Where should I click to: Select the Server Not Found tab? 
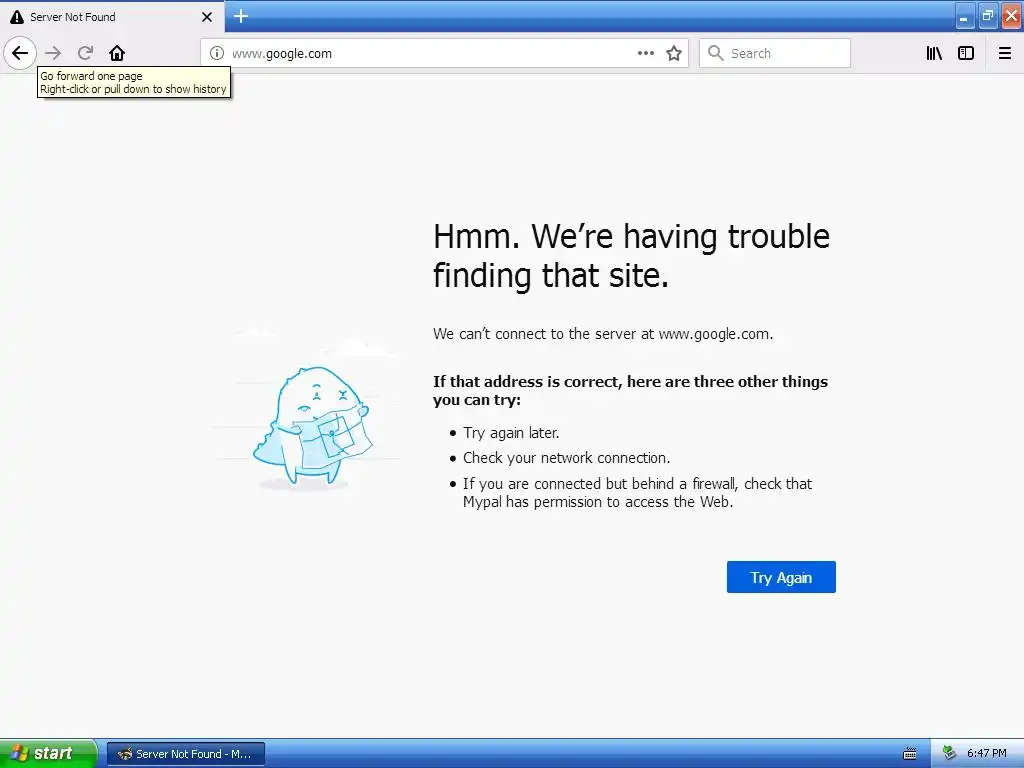[x=112, y=16]
